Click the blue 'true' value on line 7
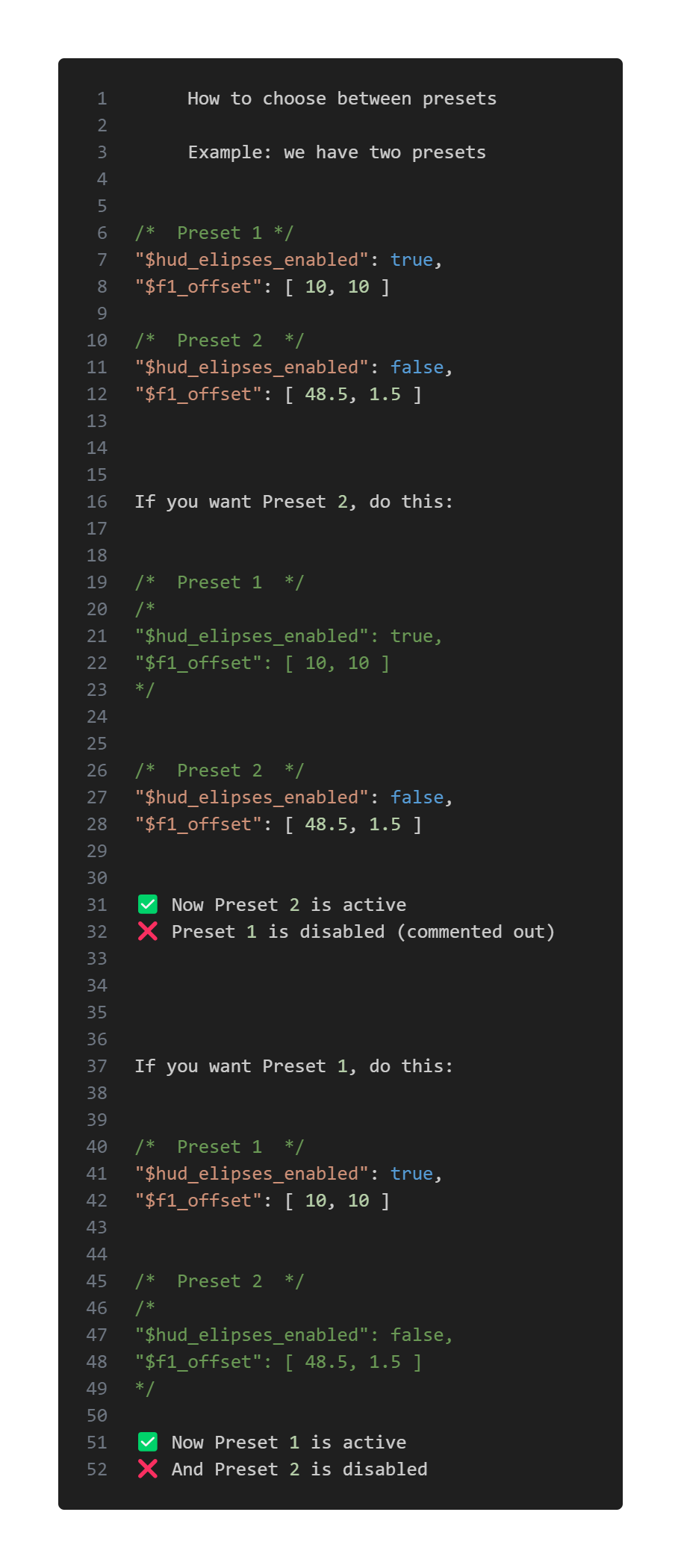Viewport: 681px width, 1568px height. tap(411, 260)
